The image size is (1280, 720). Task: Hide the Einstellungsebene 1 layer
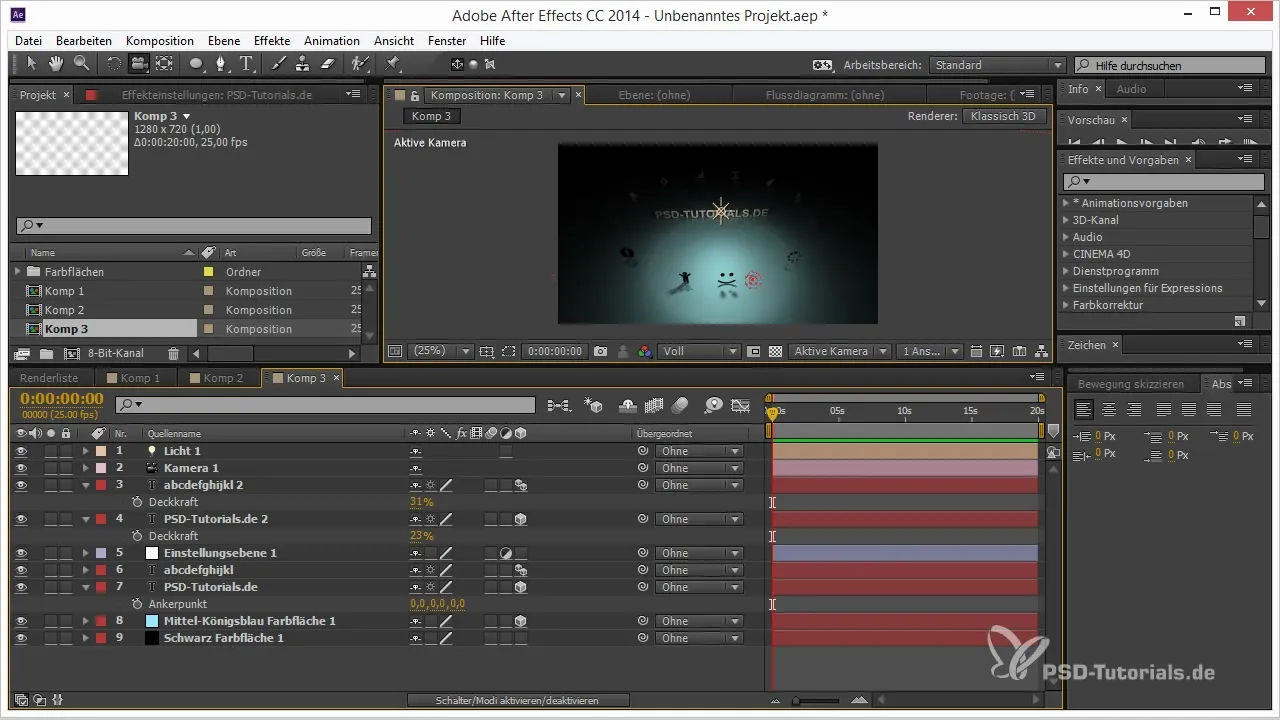(21, 553)
